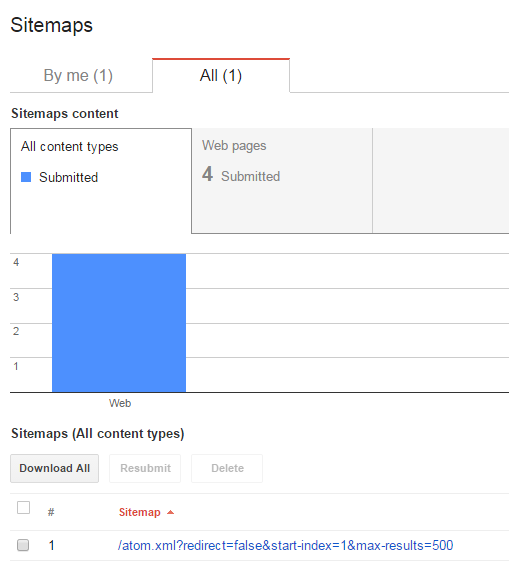This screenshot has height=570, width=509.
Task: Click row number '1' in sitemap table
Action: tap(52, 545)
